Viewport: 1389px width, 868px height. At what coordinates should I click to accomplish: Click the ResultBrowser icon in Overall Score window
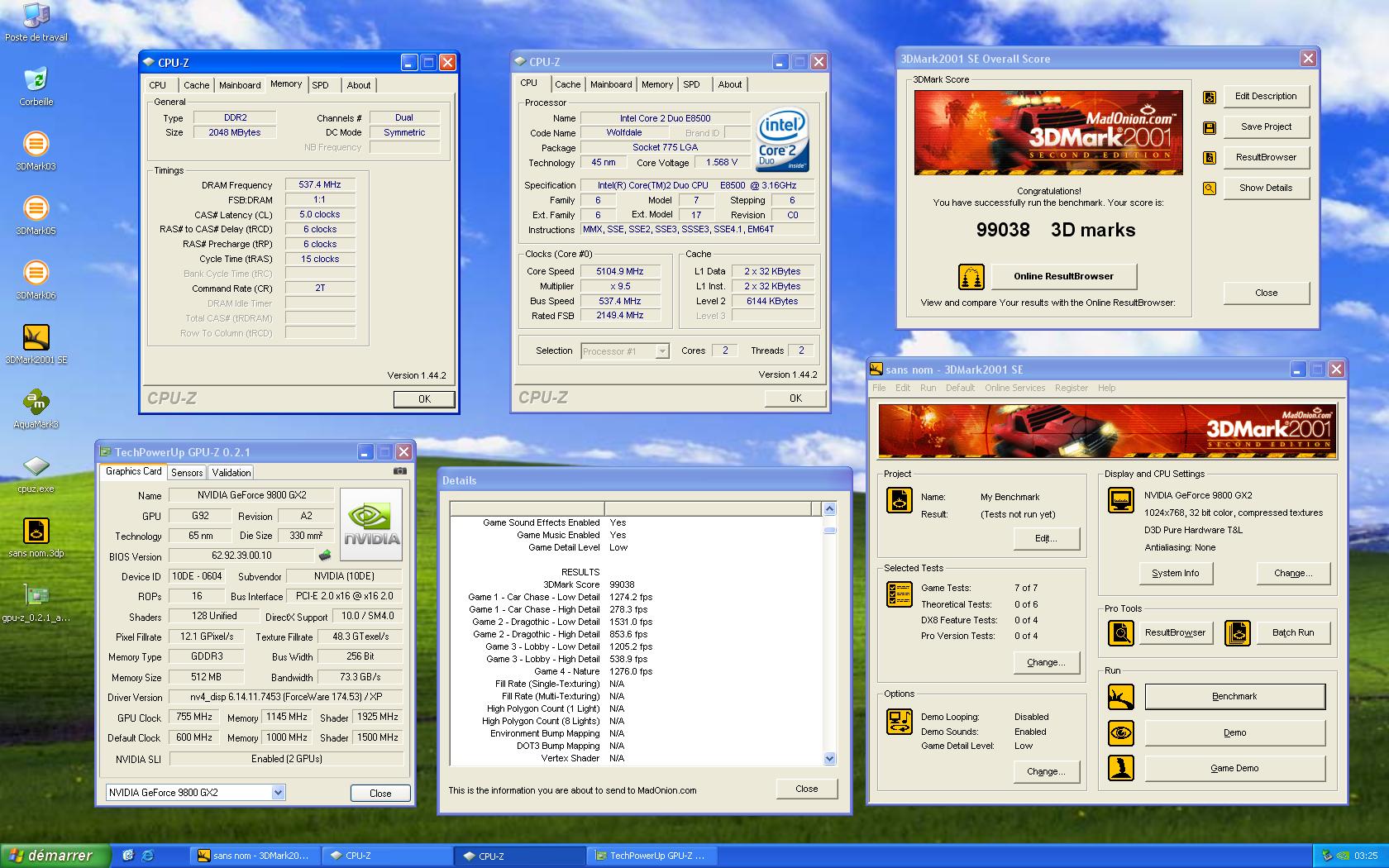pyautogui.click(x=1210, y=158)
